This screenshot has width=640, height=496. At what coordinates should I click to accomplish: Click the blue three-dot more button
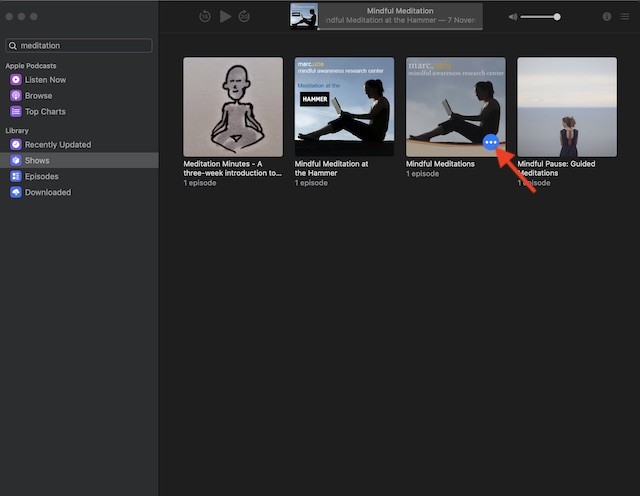point(490,142)
